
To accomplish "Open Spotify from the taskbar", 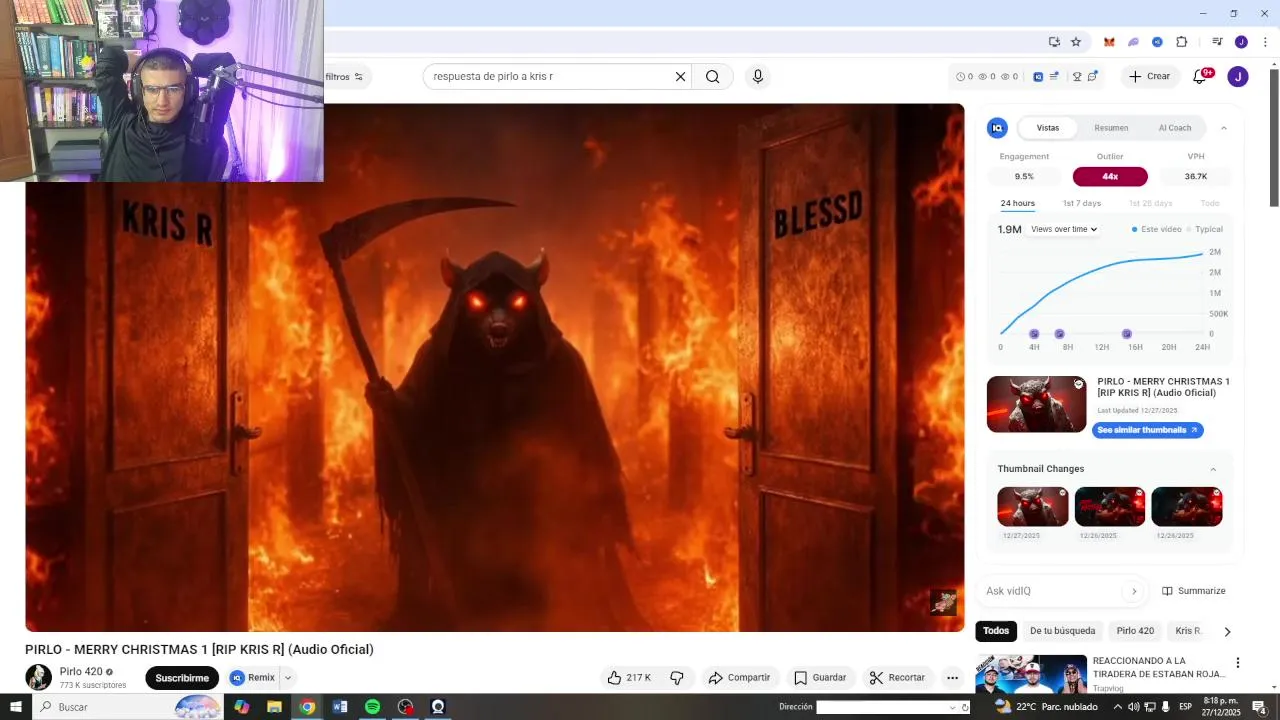I will pyautogui.click(x=372, y=707).
